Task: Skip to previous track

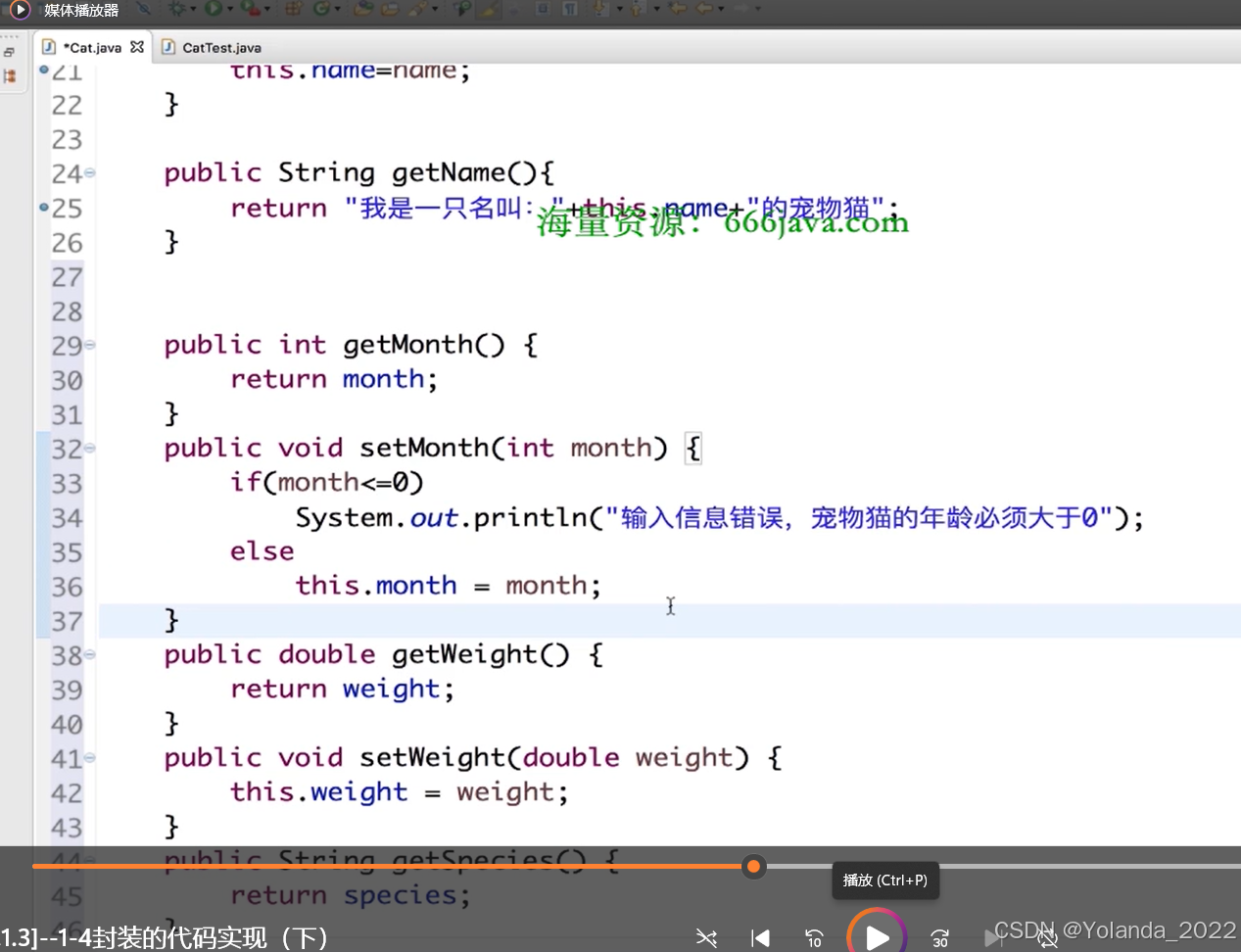Action: tap(760, 938)
